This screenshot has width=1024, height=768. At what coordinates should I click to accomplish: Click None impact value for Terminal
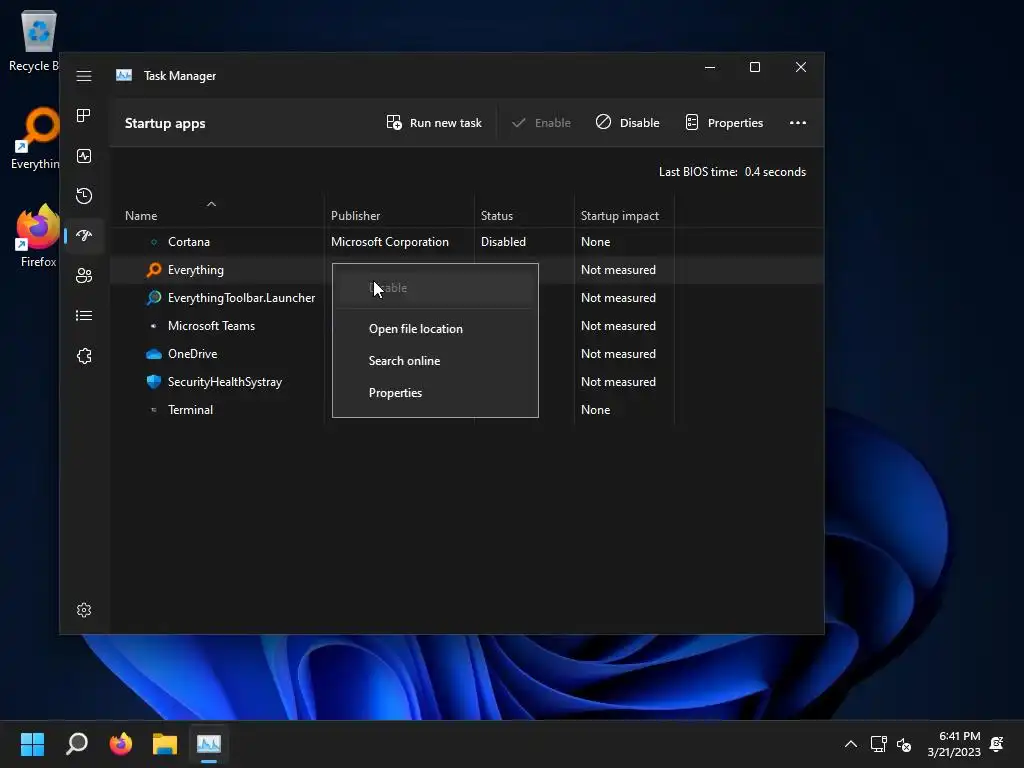(x=595, y=410)
